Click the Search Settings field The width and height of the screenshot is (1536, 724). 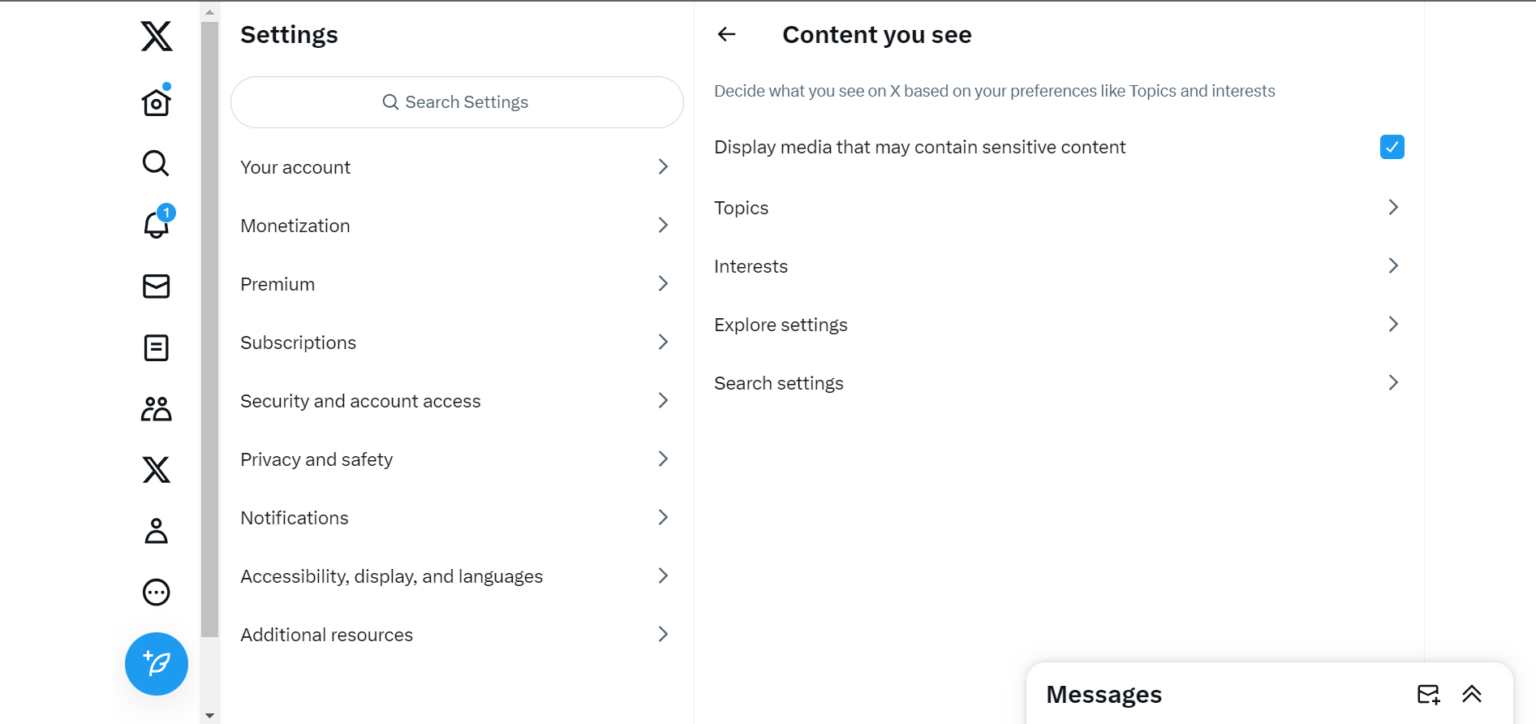[456, 102]
